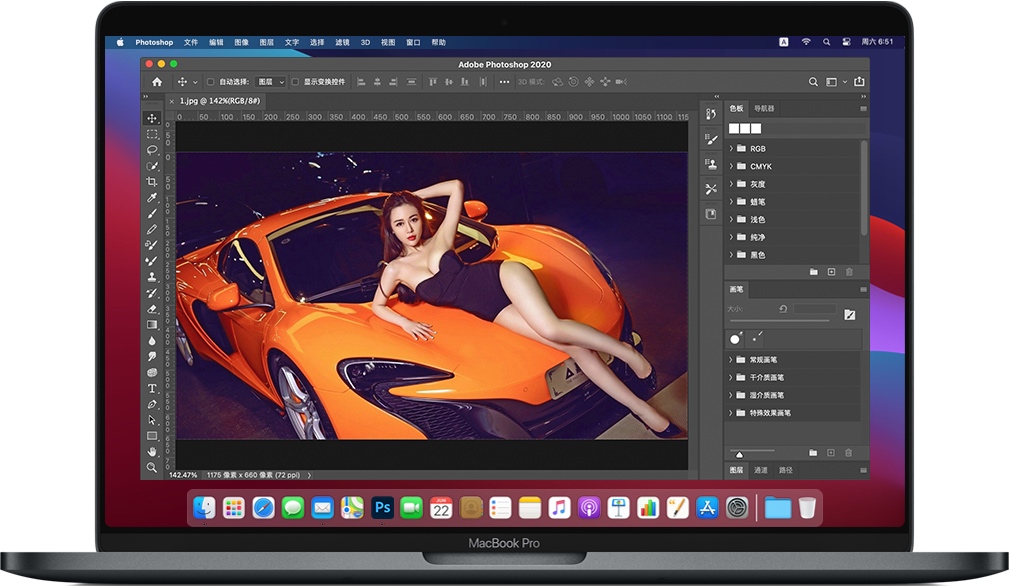
Task: Enable 显示变换控件 in the options bar
Action: [x=295, y=82]
